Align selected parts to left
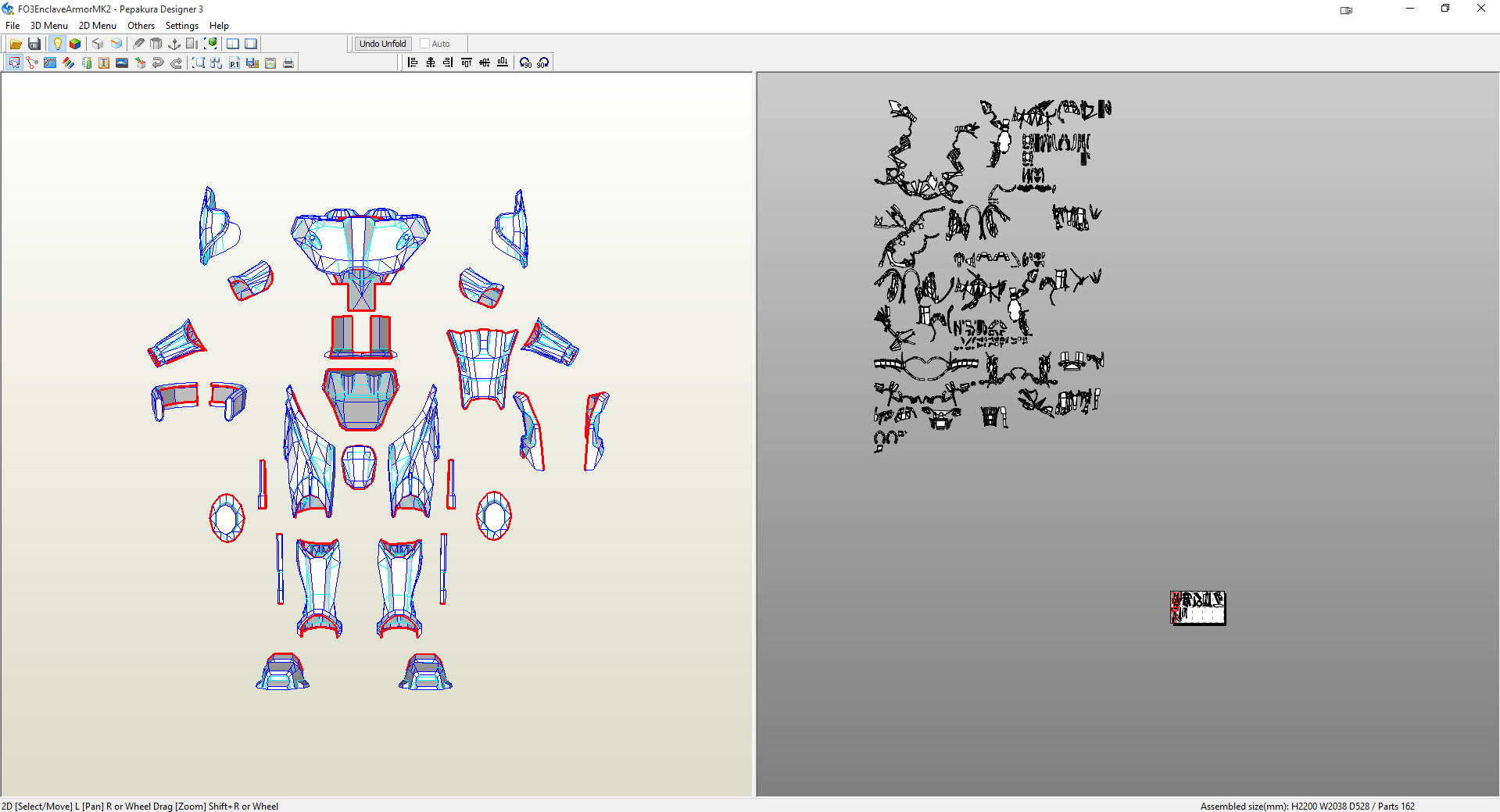Screen dimensions: 1500x812 [x=413, y=63]
